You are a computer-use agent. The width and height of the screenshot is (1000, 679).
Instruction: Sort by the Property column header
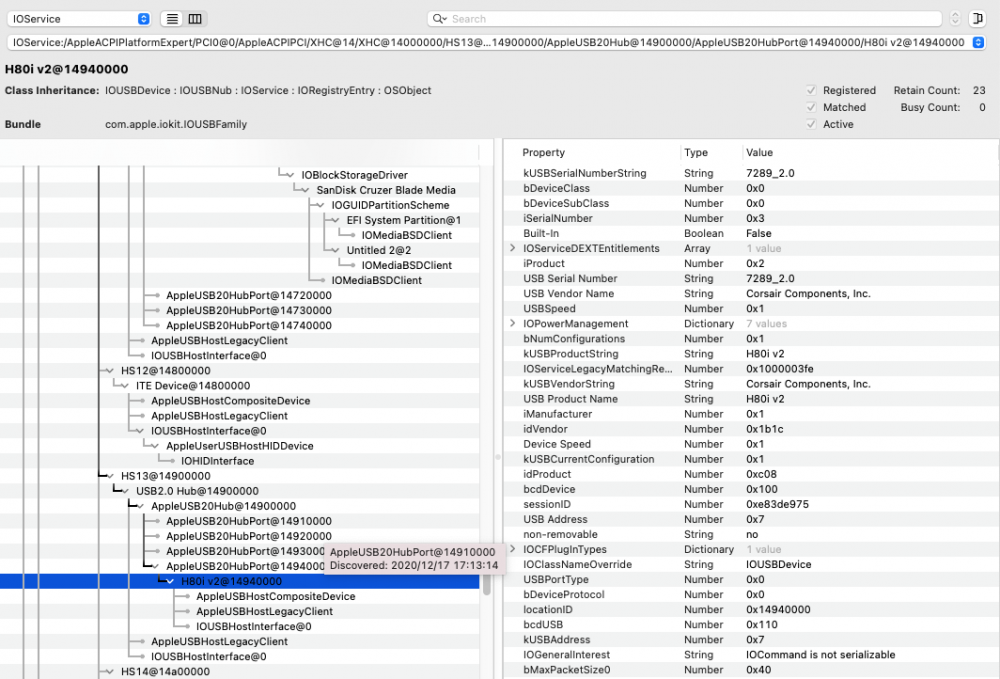[x=543, y=152]
